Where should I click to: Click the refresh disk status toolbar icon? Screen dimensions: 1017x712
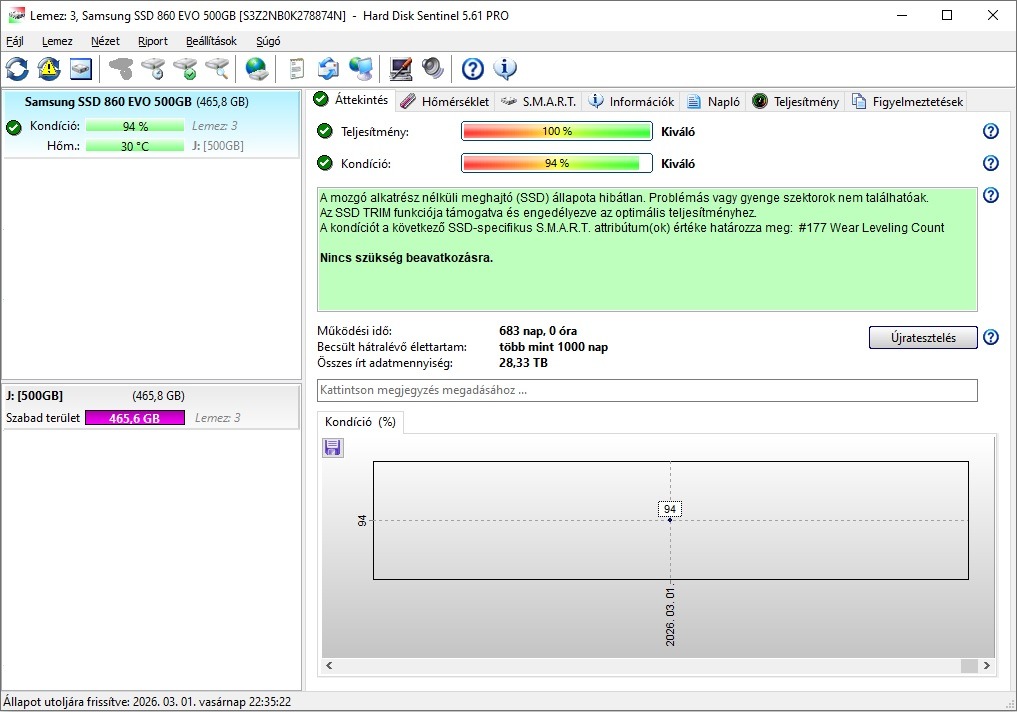[x=18, y=68]
